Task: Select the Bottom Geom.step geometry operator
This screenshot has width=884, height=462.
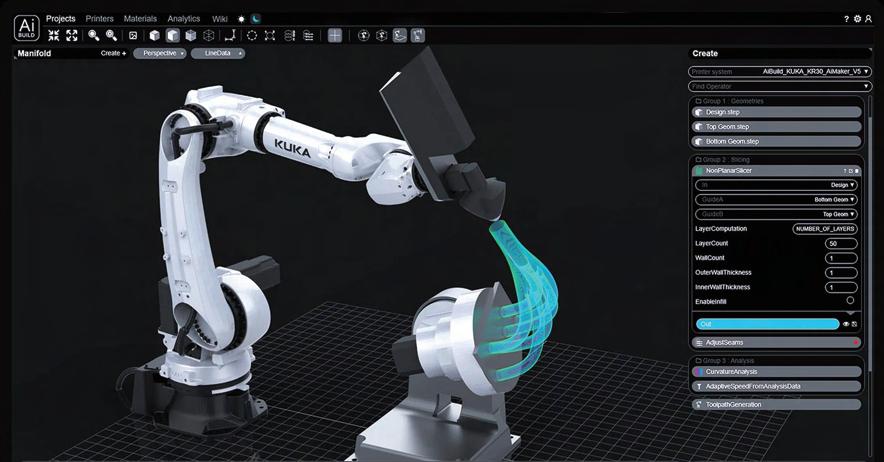Action: 777,142
